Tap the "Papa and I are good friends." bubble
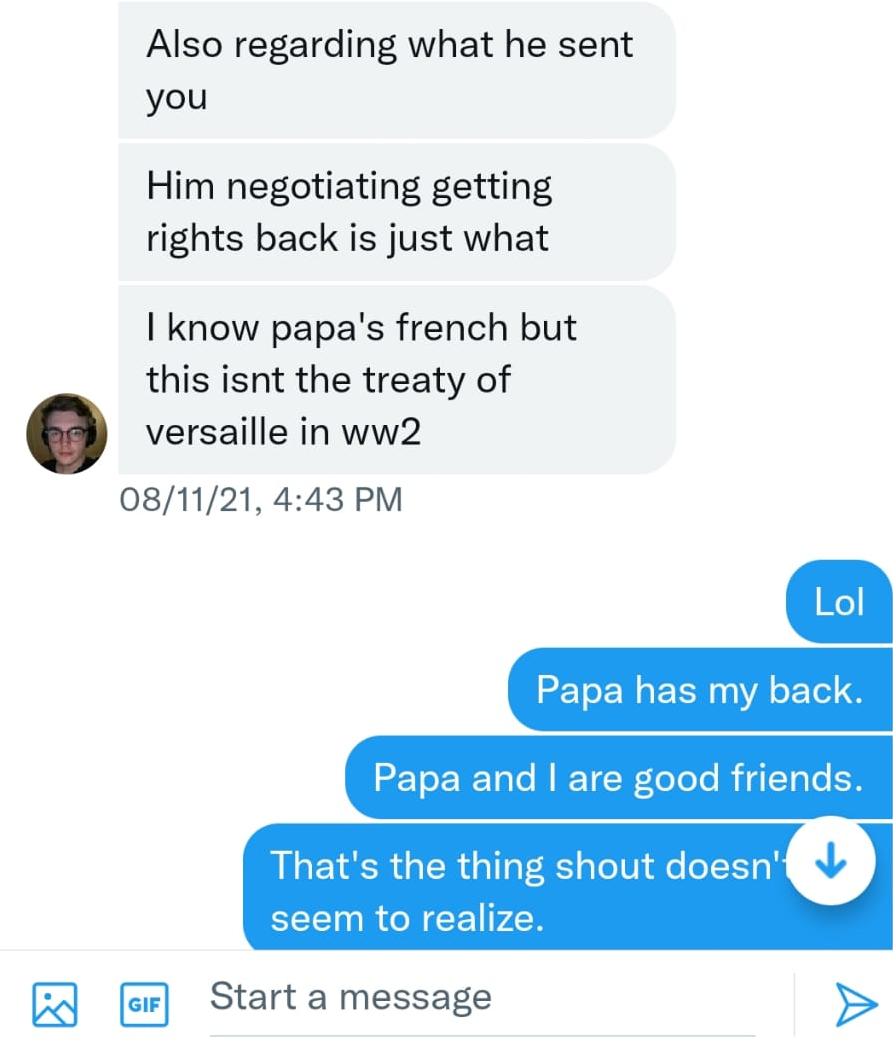The height and width of the screenshot is (1047, 893). coord(618,778)
